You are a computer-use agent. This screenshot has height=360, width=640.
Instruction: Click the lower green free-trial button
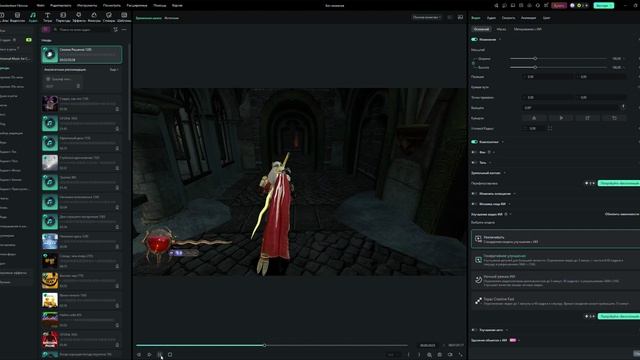[x=619, y=316]
